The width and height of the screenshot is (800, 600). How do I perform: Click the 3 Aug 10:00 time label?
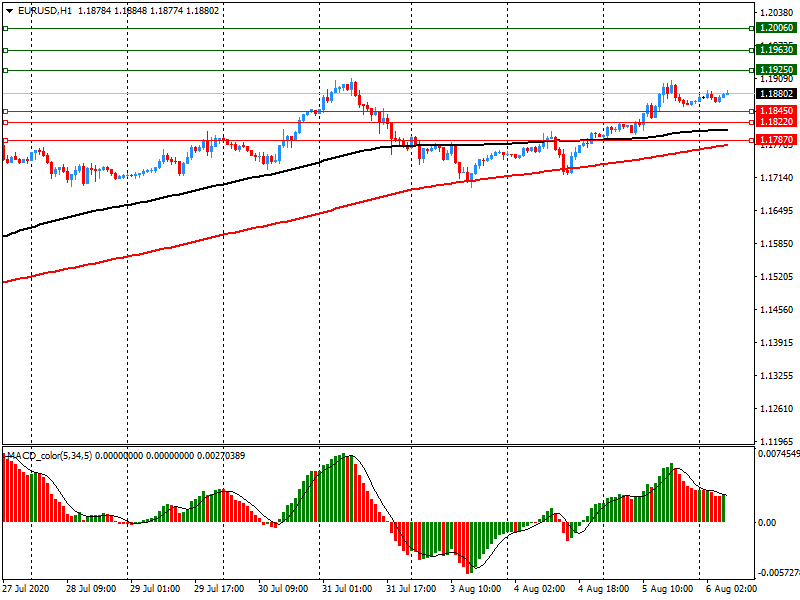point(476,589)
